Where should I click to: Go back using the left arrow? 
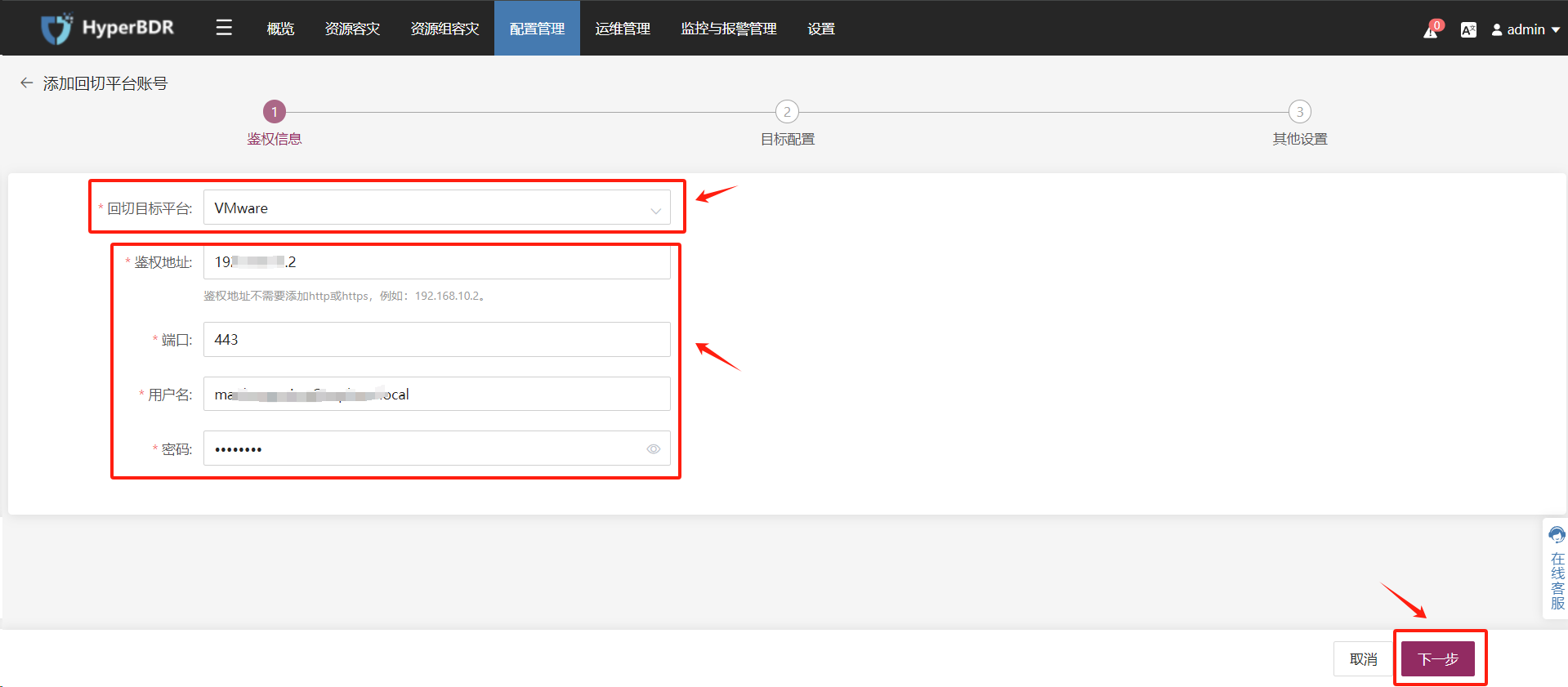[27, 83]
